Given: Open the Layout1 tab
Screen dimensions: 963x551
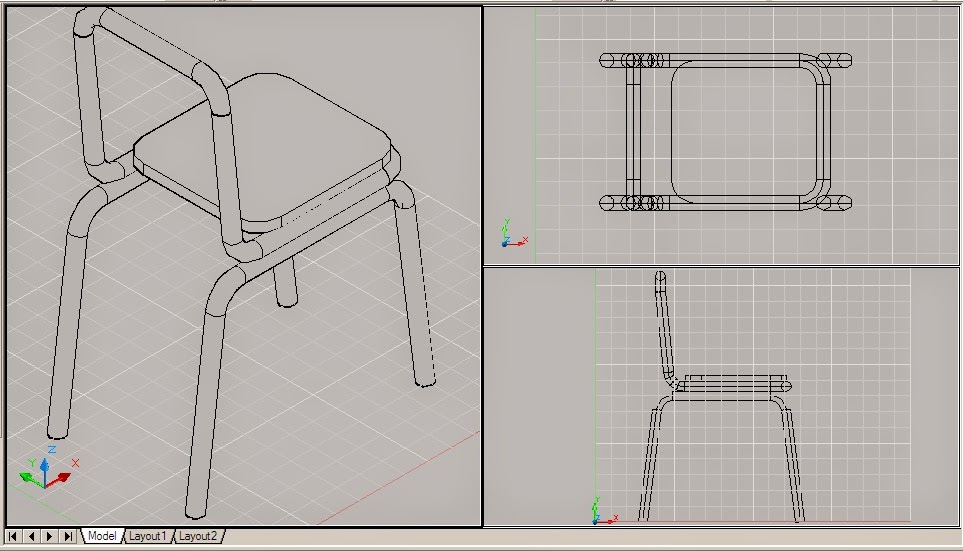Looking at the screenshot, I should [147, 536].
